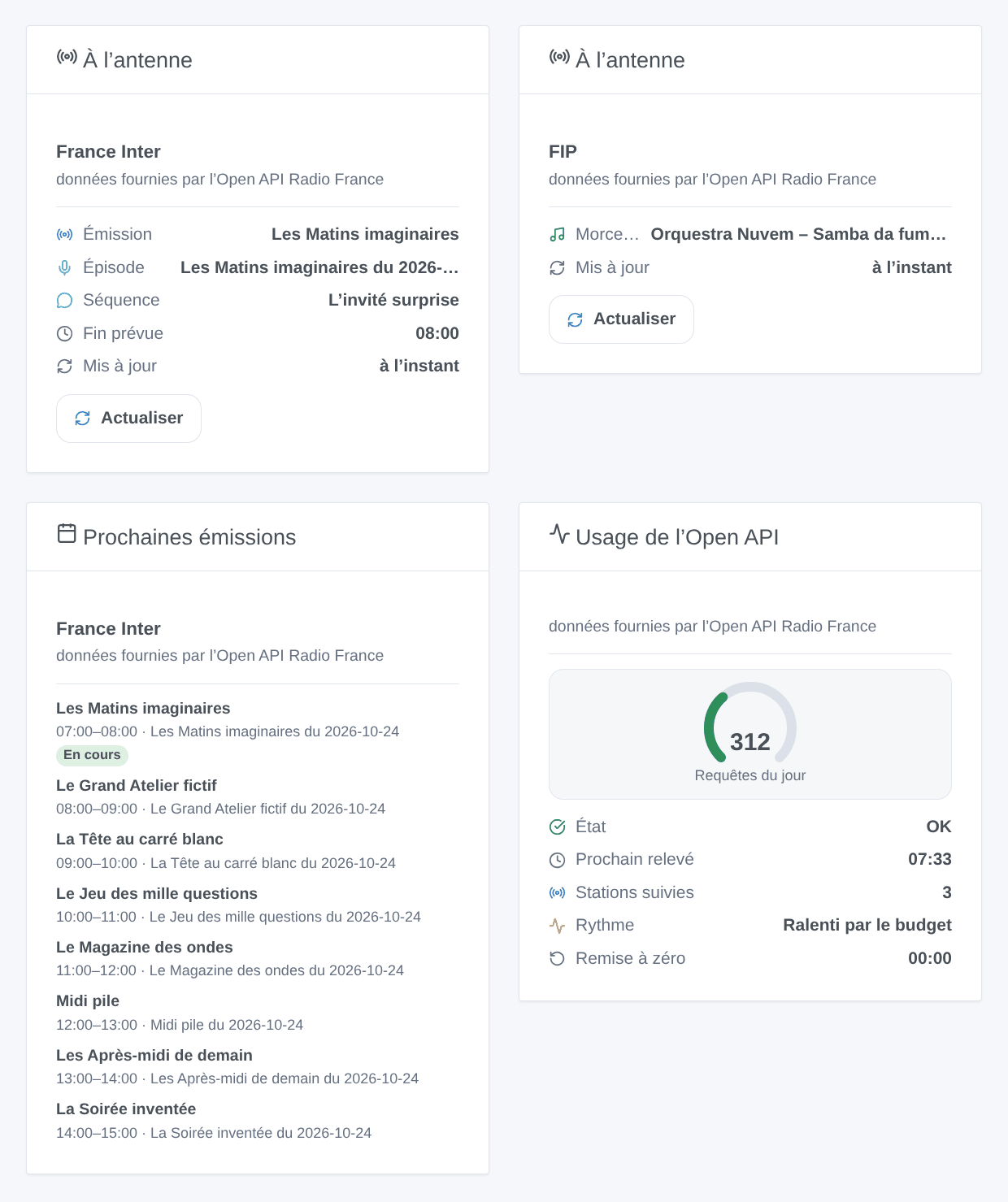This screenshot has width=1008, height=1202.
Task: Click the Stations suivies broadcast icon
Action: pos(557,893)
